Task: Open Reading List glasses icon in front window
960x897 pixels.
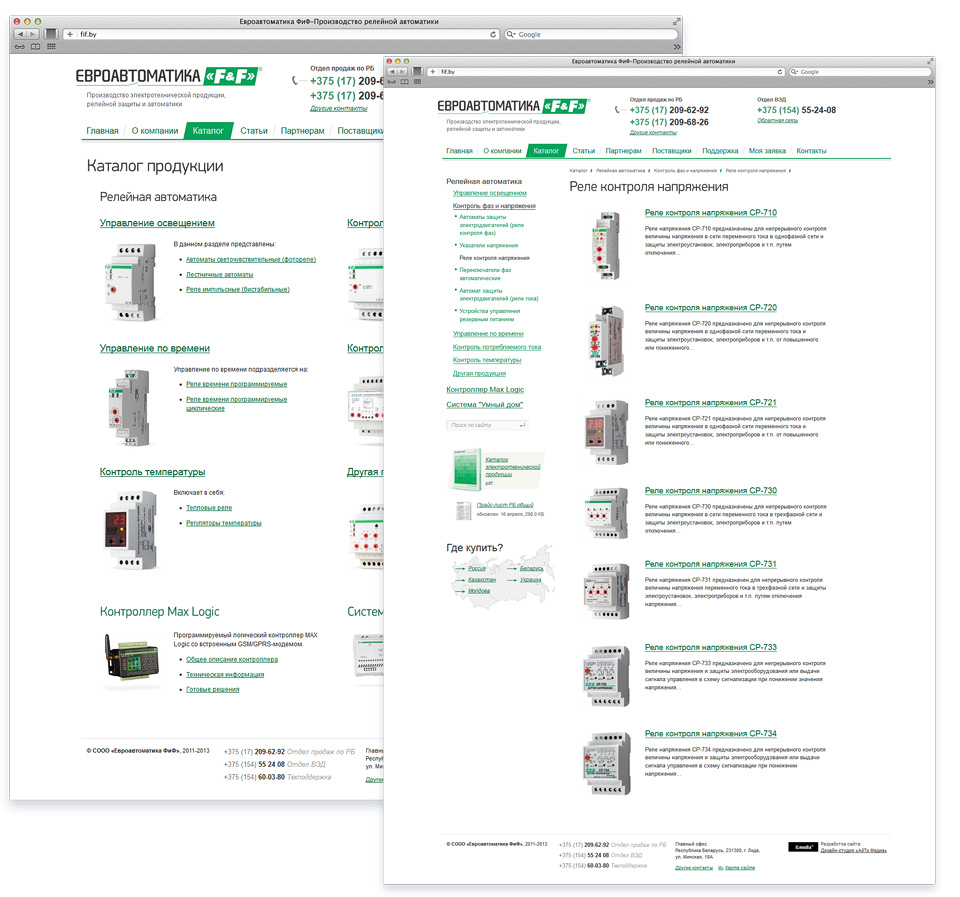Action: point(392,82)
